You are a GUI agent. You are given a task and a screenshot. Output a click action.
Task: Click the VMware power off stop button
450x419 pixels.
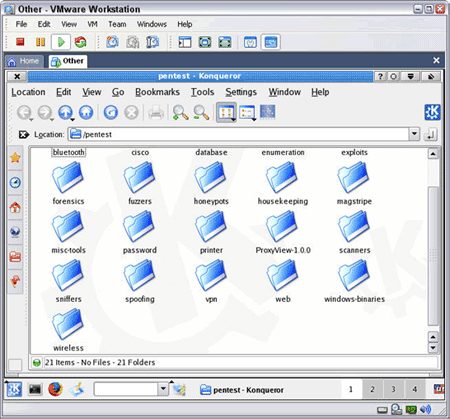click(x=20, y=42)
